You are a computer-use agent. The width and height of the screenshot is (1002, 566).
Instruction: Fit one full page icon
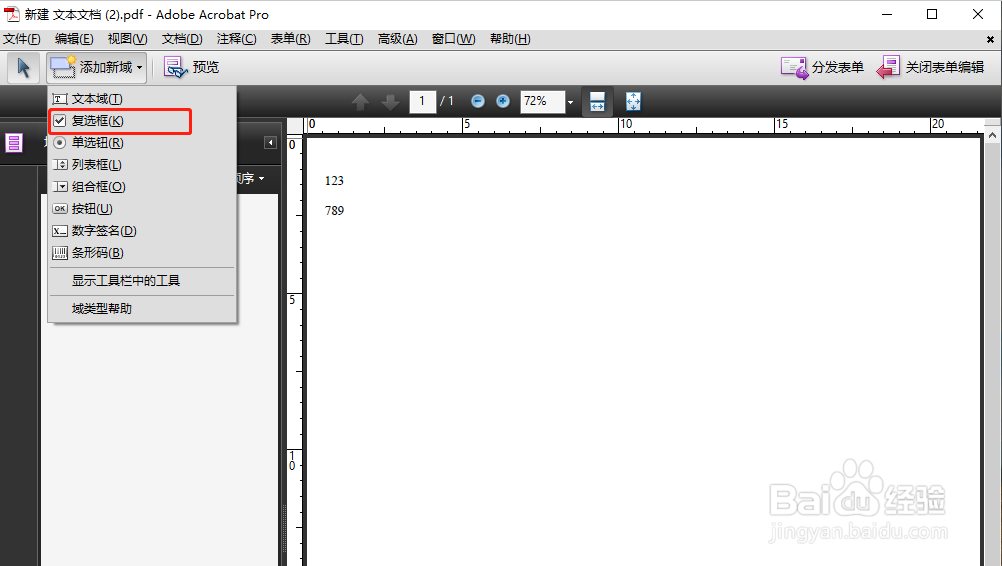[x=633, y=101]
